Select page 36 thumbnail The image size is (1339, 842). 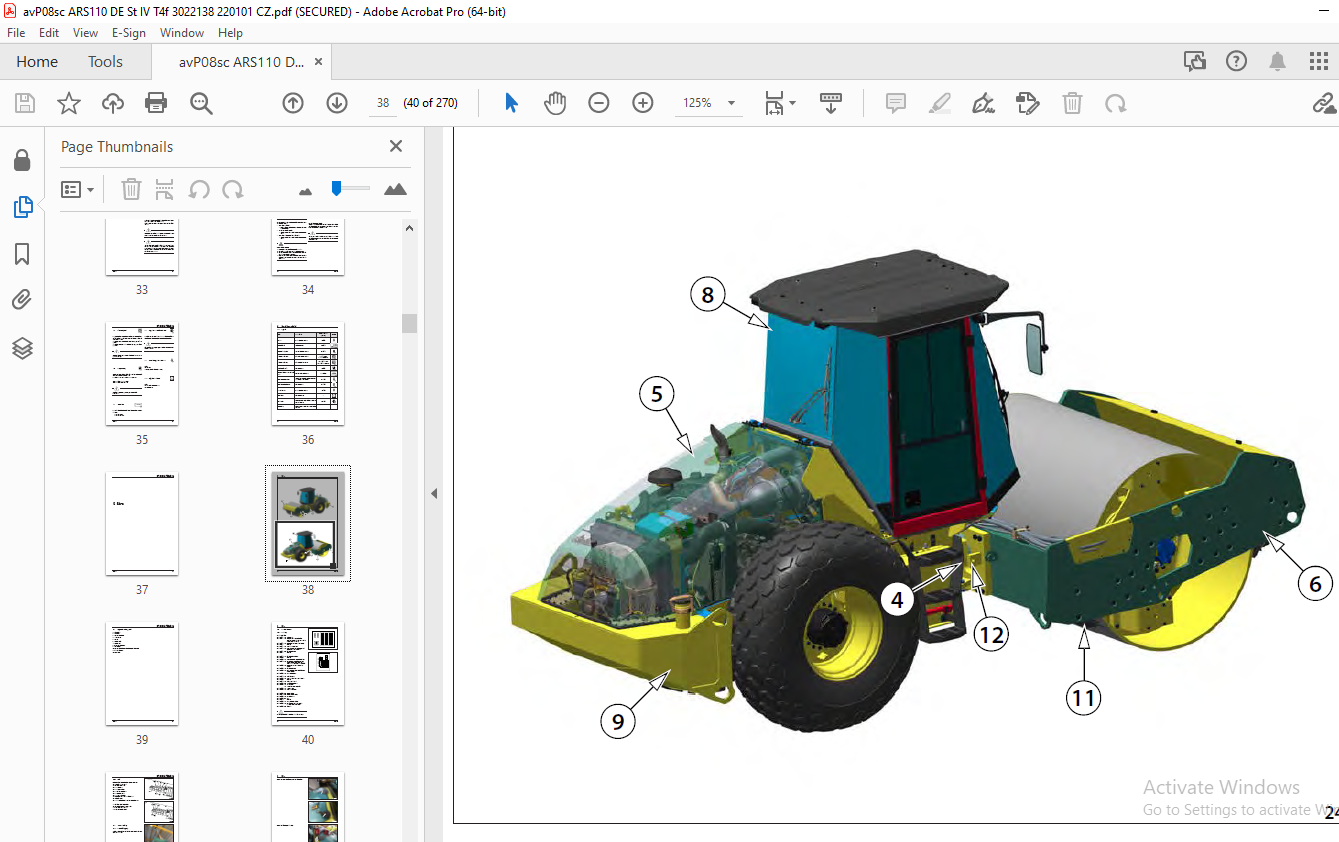coord(308,374)
